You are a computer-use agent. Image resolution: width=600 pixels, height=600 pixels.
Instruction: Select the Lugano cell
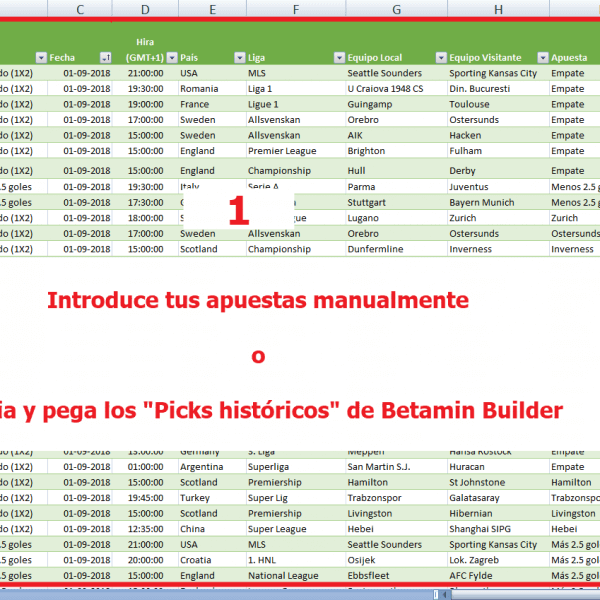click(396, 218)
